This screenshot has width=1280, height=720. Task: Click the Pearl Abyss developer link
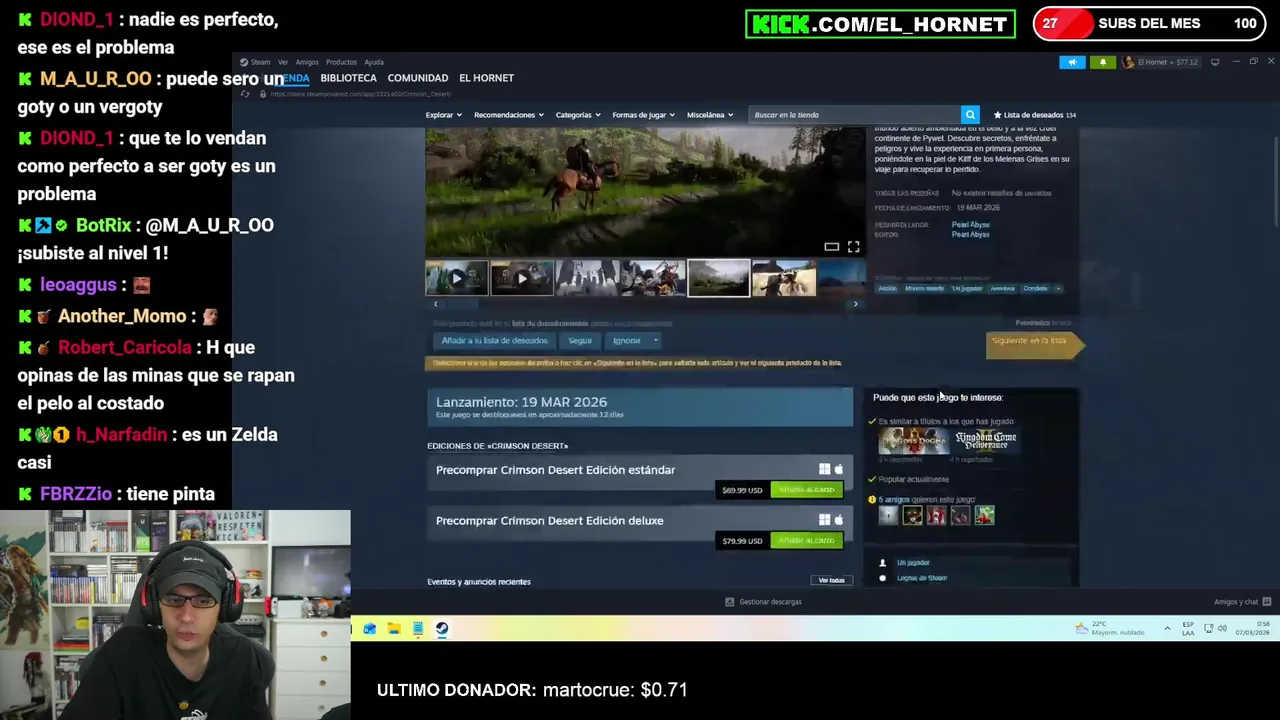[970, 225]
